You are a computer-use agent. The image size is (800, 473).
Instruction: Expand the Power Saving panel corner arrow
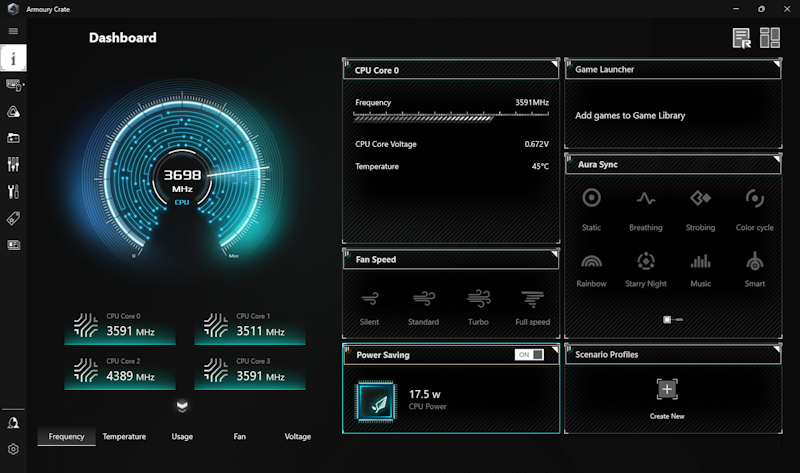(x=555, y=350)
